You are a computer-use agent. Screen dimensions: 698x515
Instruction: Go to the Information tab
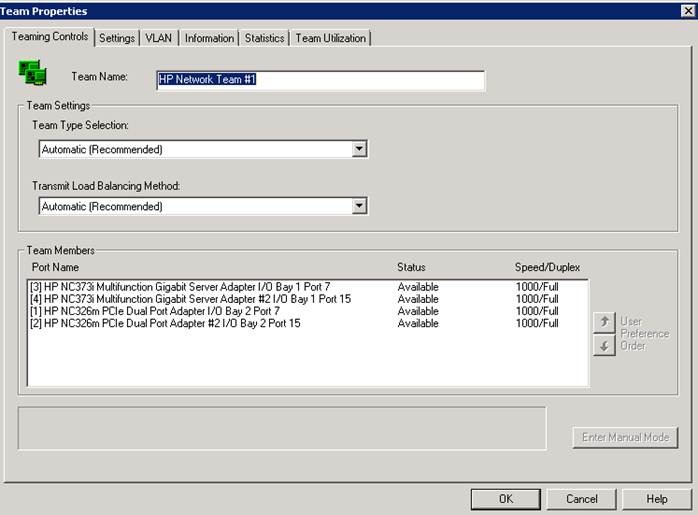[x=209, y=38]
